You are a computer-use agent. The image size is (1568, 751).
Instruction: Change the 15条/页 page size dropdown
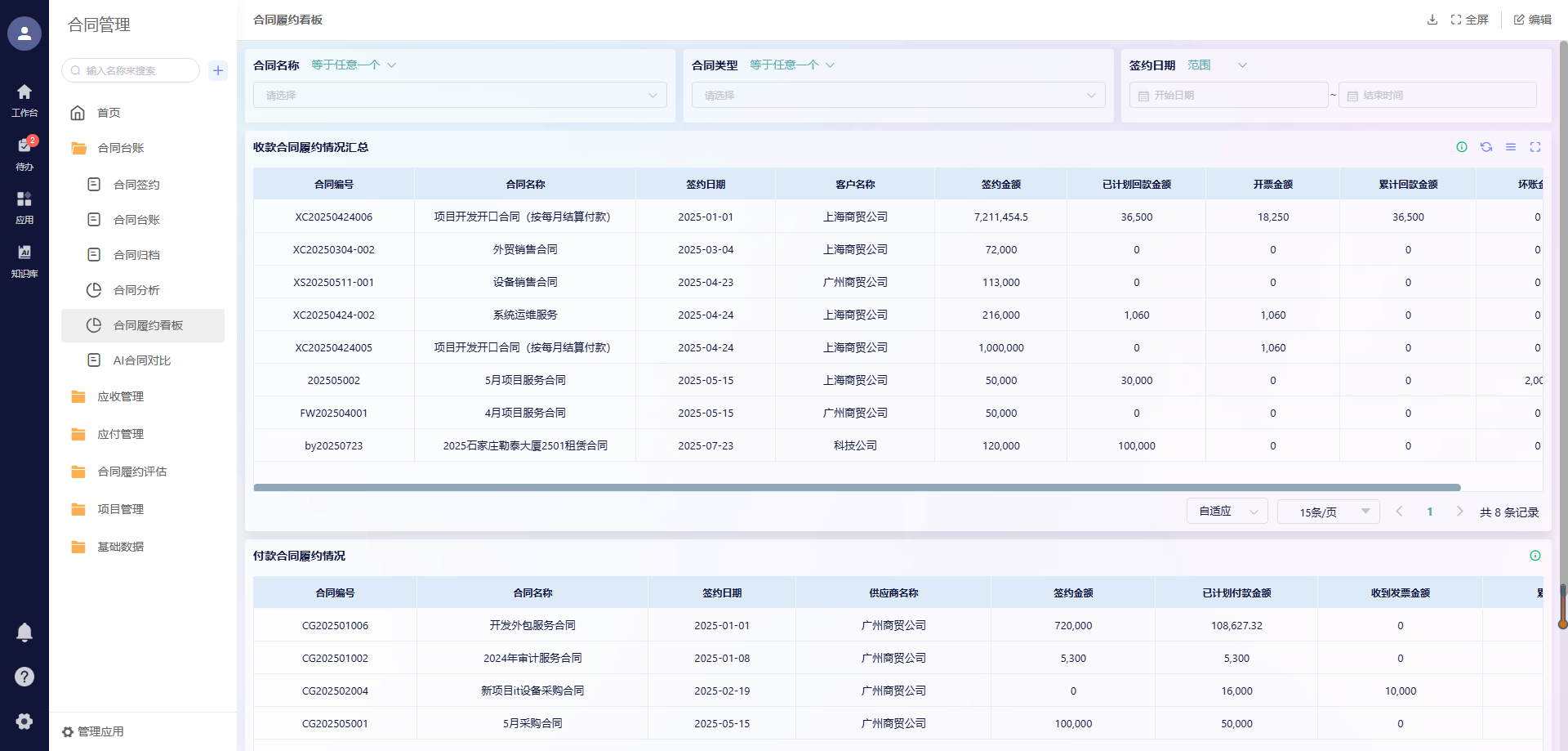pos(1328,512)
